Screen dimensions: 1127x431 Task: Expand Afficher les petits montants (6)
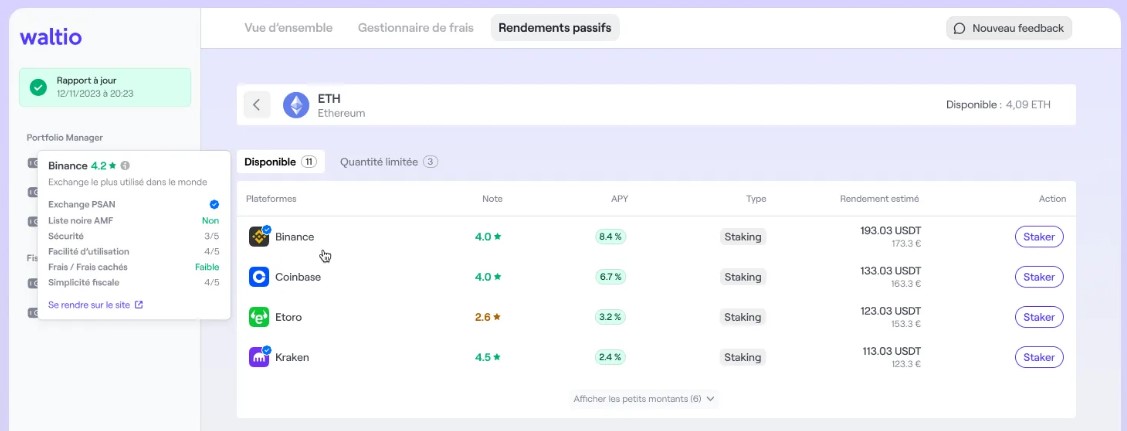pyautogui.click(x=644, y=399)
